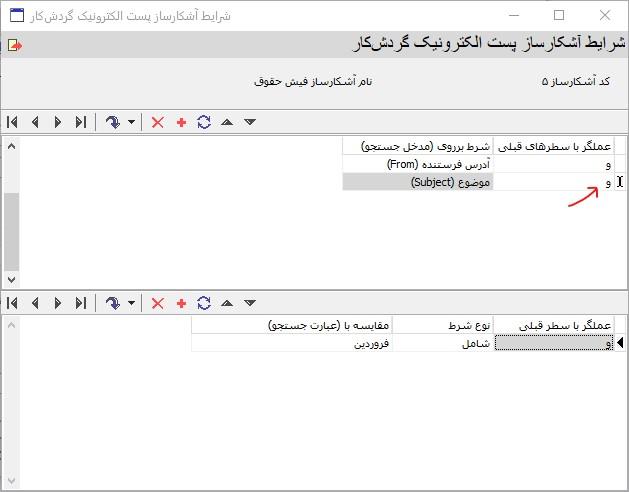Refresh the lower grid
Viewport: 629px width, 492px height.
(204, 303)
